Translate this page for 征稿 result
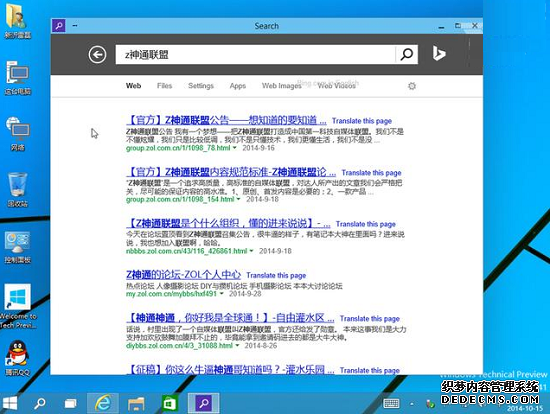The image size is (550, 414). 370,370
